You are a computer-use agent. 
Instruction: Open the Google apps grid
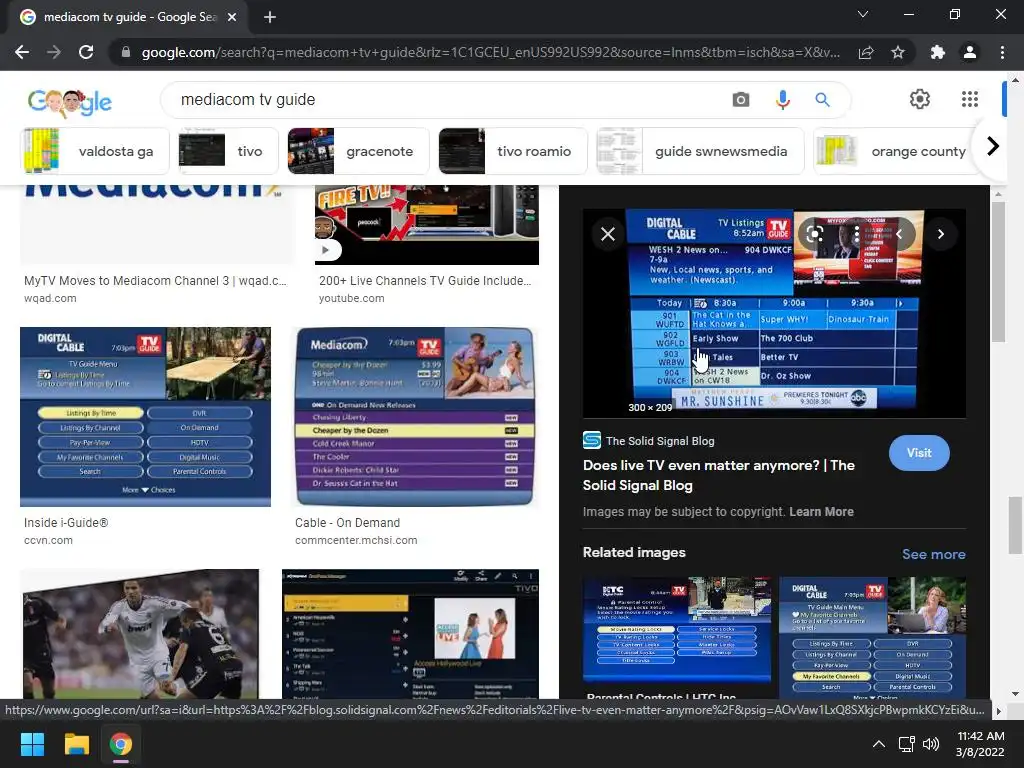tap(970, 99)
